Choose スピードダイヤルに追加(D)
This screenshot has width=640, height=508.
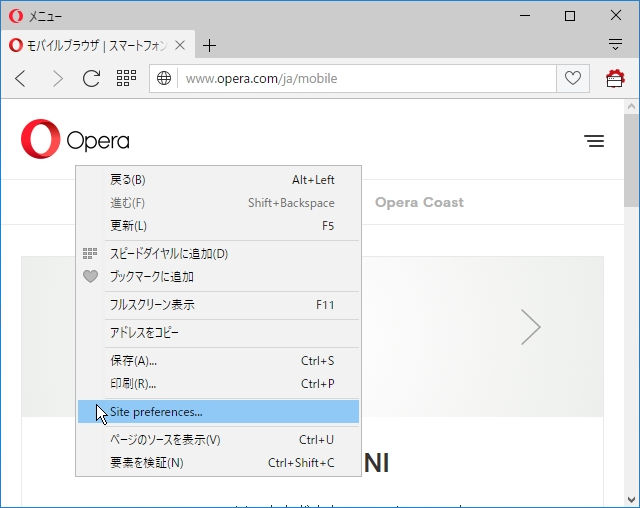218,254
